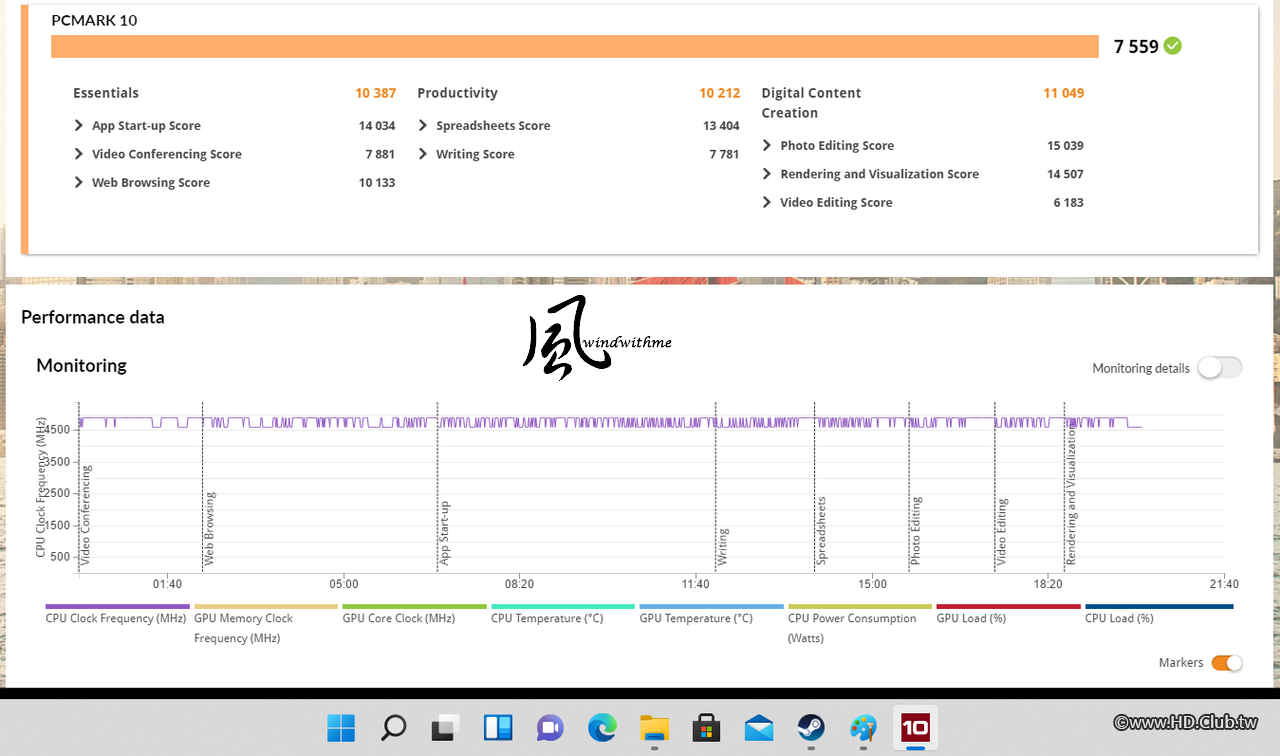
Task: Click the Video Conferencing chart marker
Action: [x=86, y=515]
